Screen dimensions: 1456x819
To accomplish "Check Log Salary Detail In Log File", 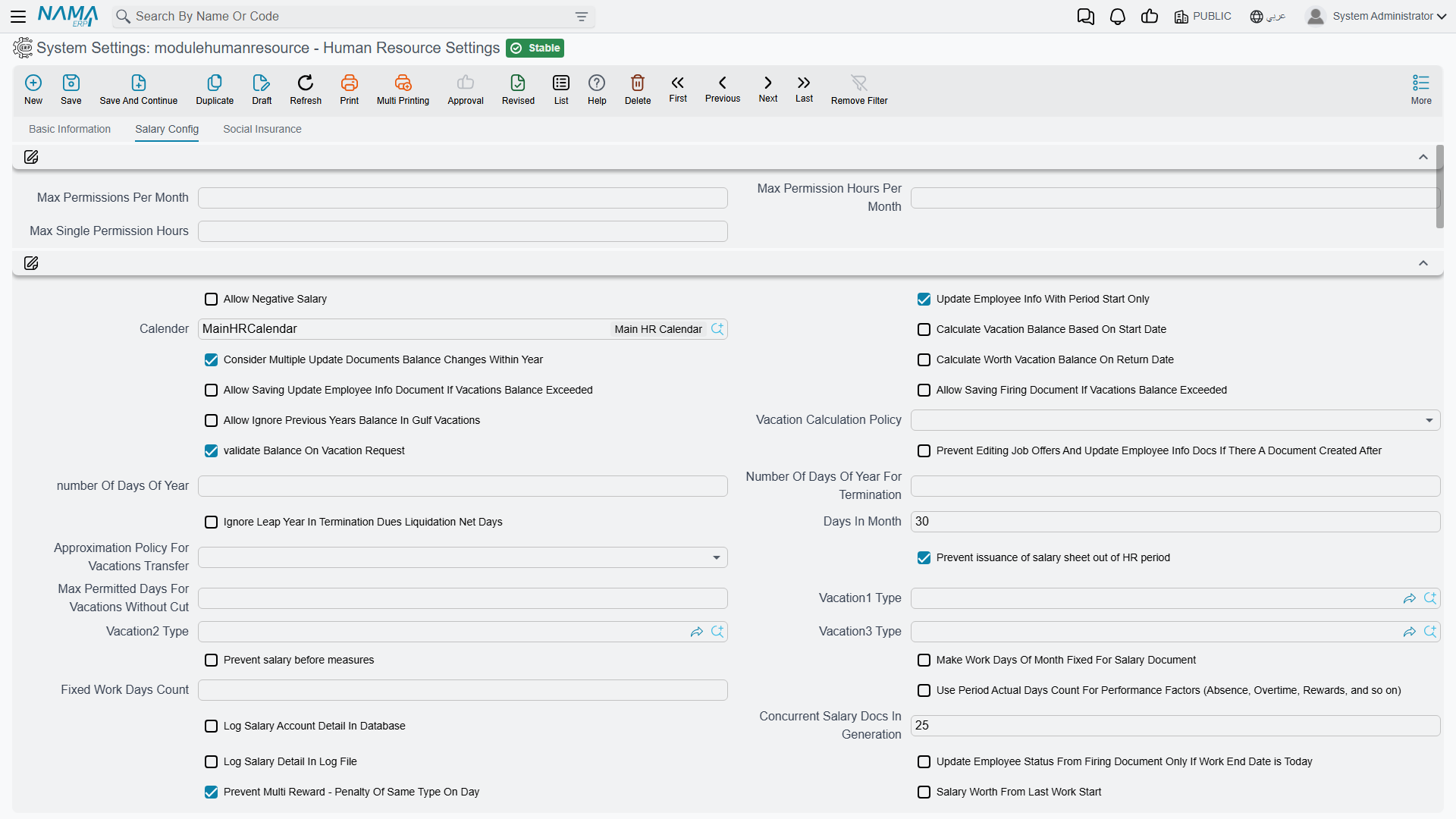I will coord(212,762).
